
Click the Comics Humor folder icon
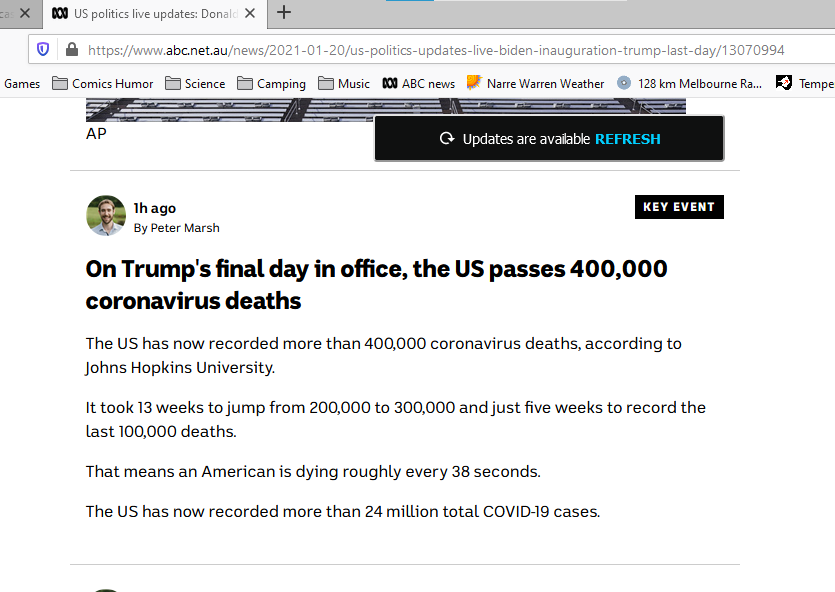60,83
